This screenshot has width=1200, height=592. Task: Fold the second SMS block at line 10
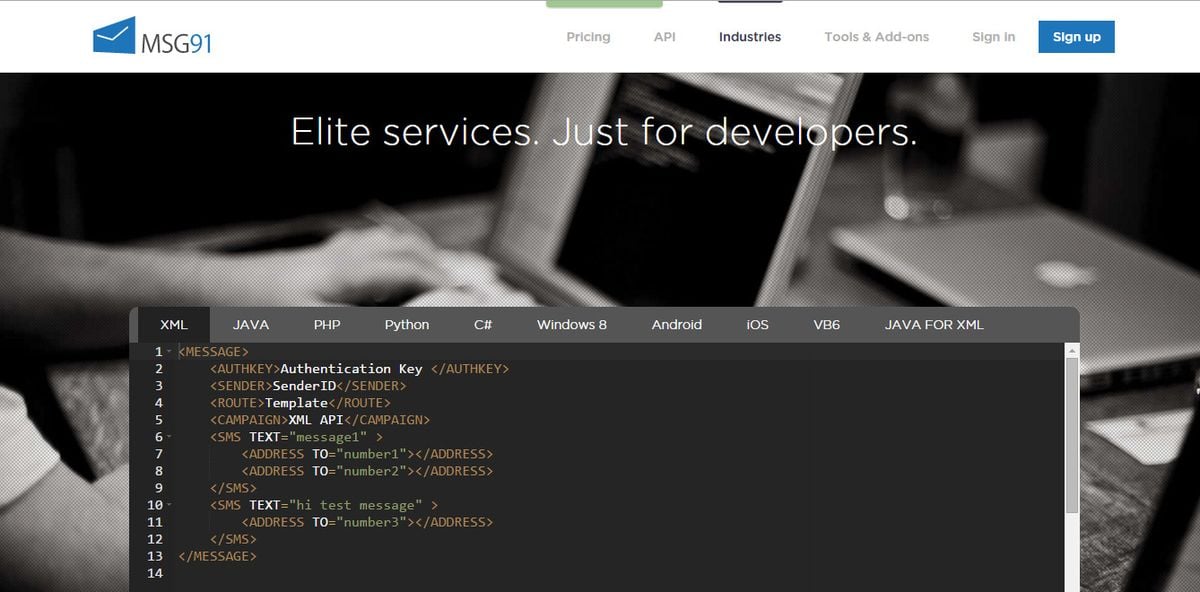click(168, 505)
